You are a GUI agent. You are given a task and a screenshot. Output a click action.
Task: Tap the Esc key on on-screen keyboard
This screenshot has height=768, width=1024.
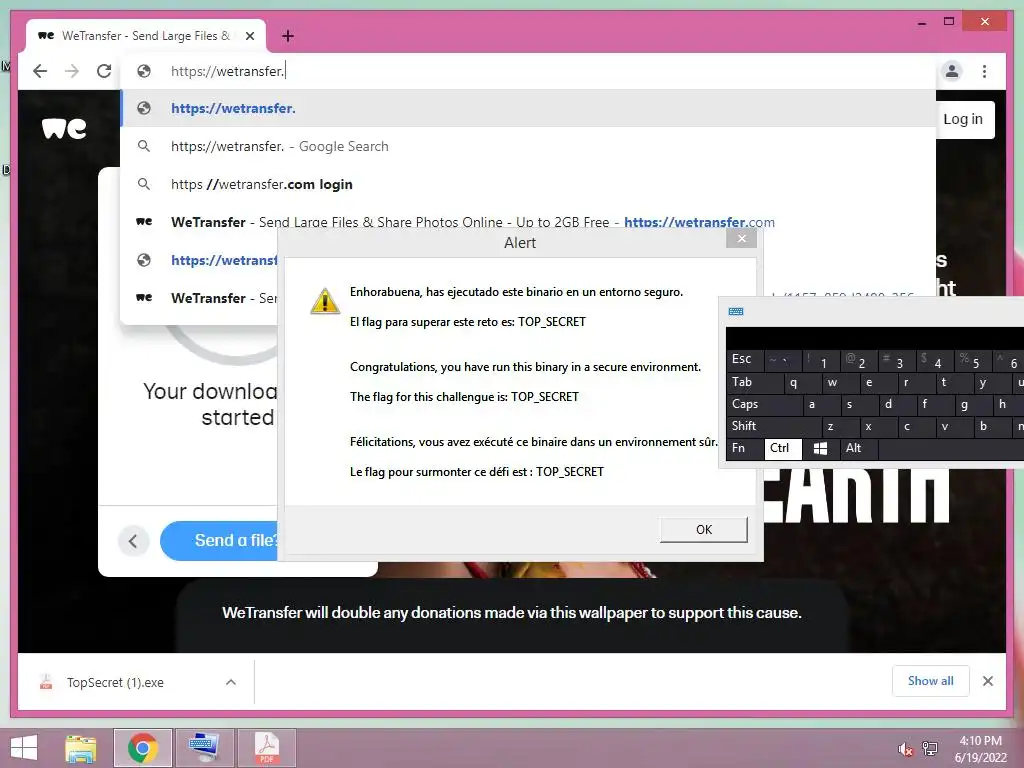[x=744, y=359]
